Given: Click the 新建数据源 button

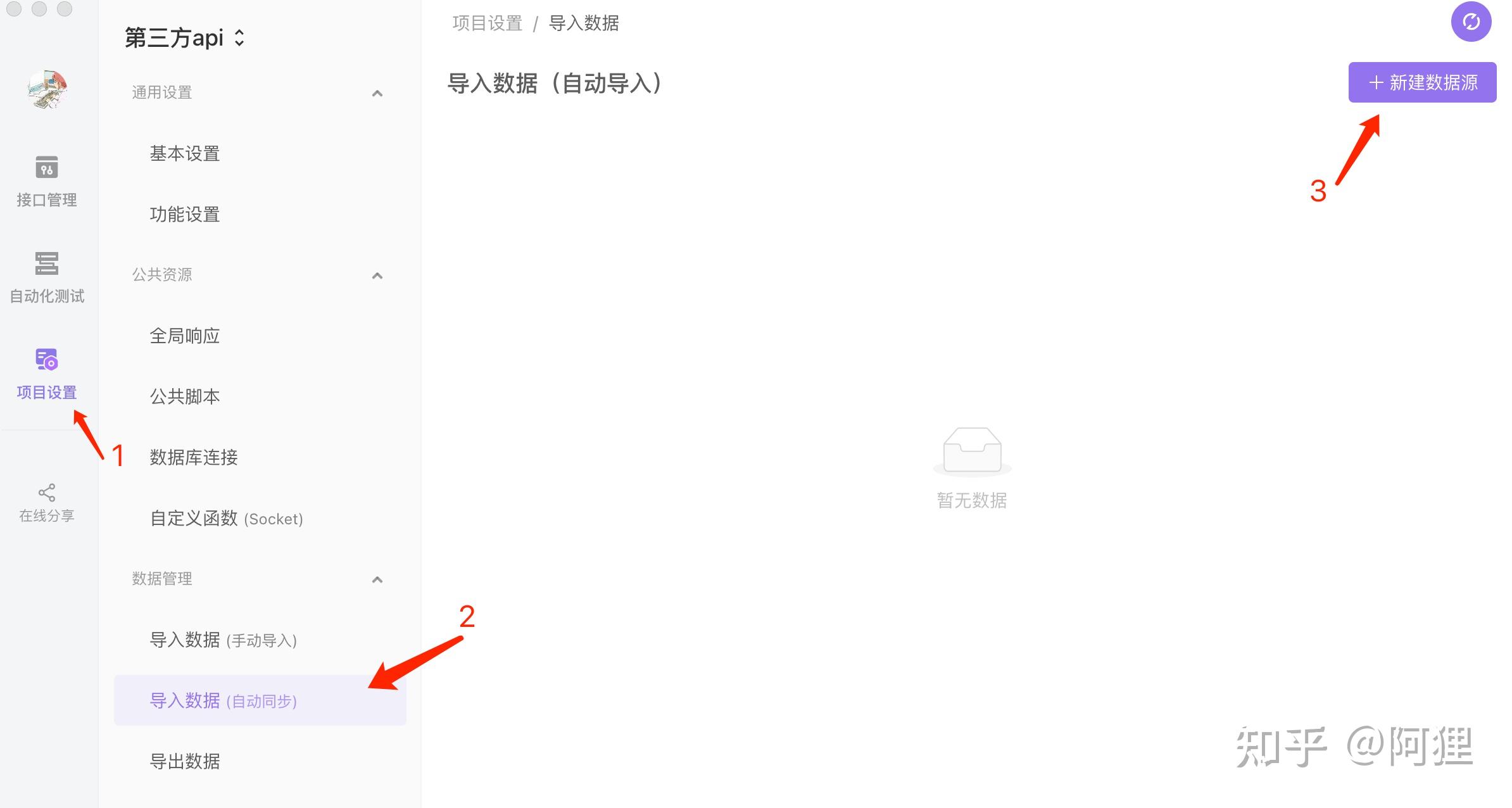Looking at the screenshot, I should coord(1422,82).
